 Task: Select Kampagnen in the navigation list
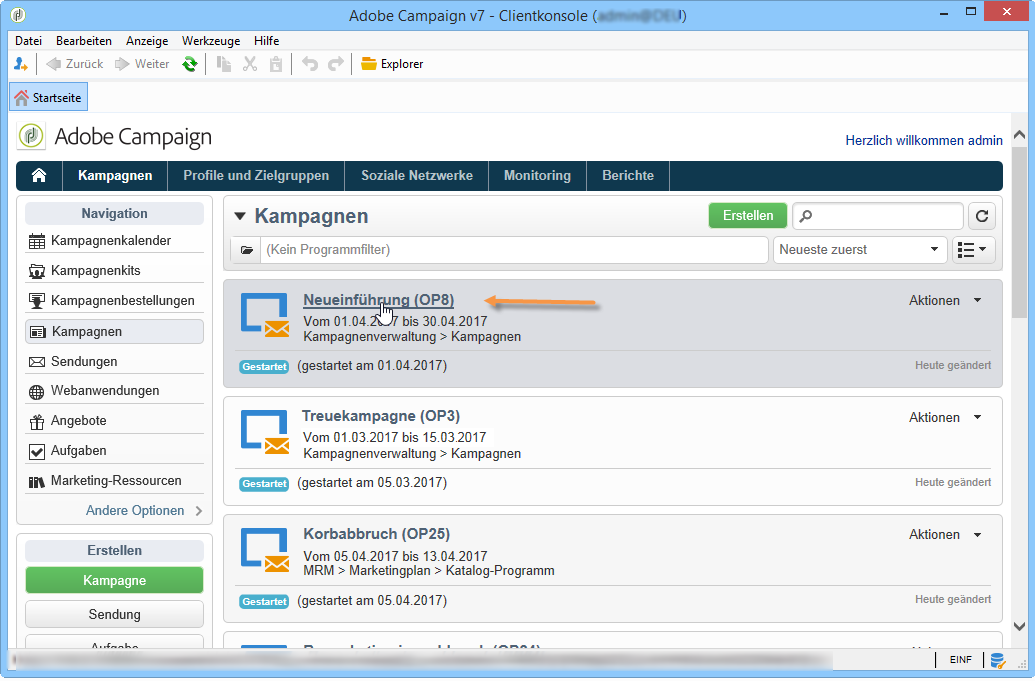[114, 332]
